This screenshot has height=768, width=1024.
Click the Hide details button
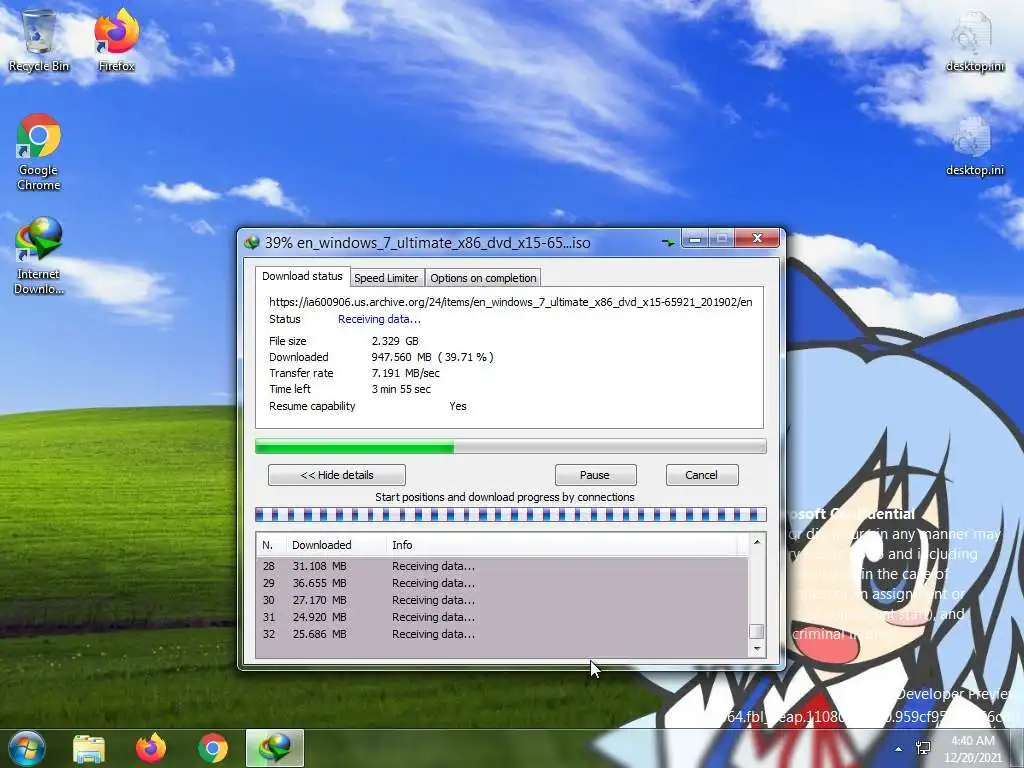[x=337, y=475]
